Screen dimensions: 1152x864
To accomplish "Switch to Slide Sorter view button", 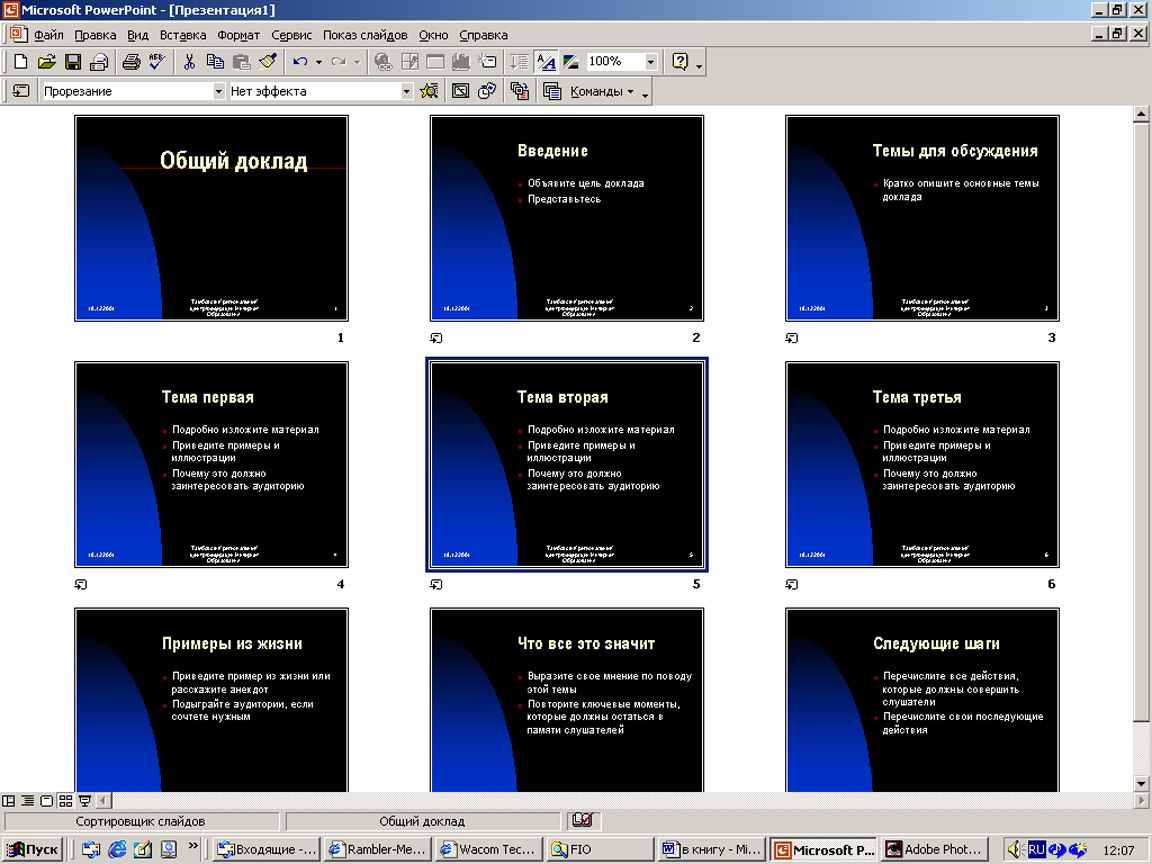I will pos(65,800).
